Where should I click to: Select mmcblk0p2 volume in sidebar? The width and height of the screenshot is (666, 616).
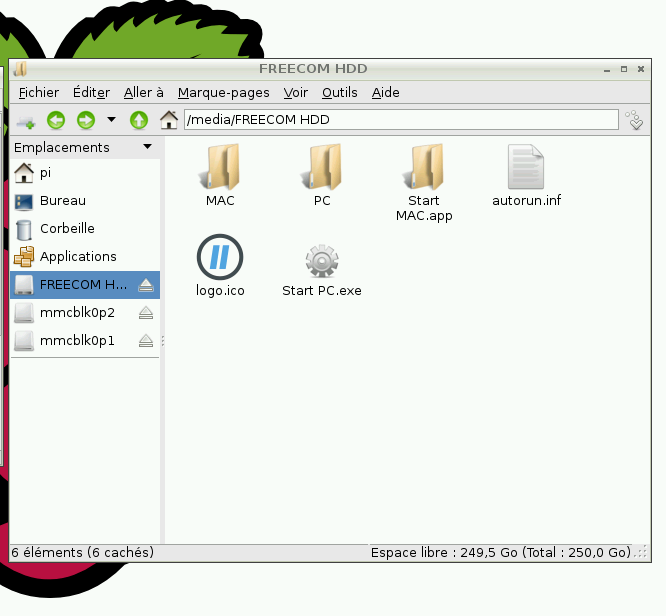tap(85, 313)
